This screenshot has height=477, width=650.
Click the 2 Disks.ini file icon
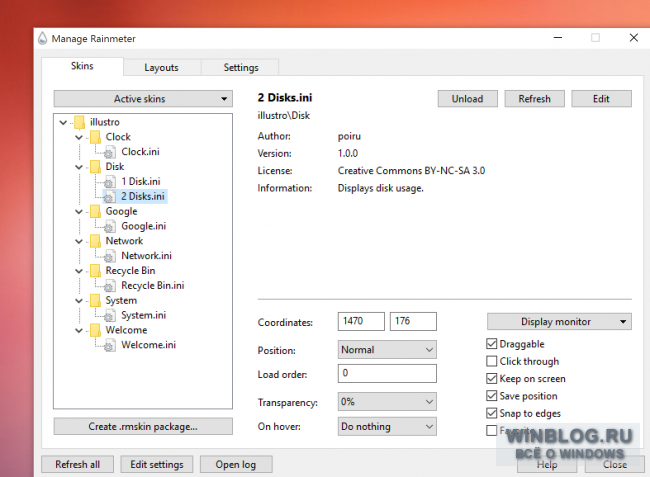tap(109, 196)
